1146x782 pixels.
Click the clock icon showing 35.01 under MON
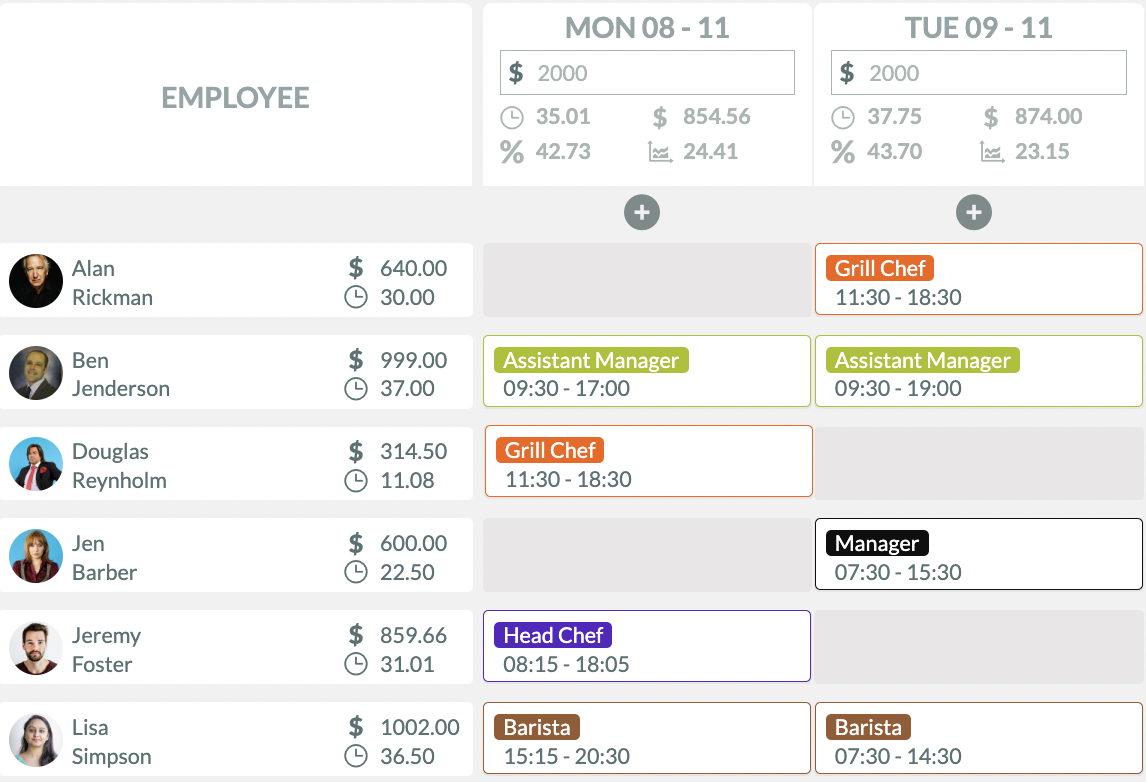[x=512, y=117]
